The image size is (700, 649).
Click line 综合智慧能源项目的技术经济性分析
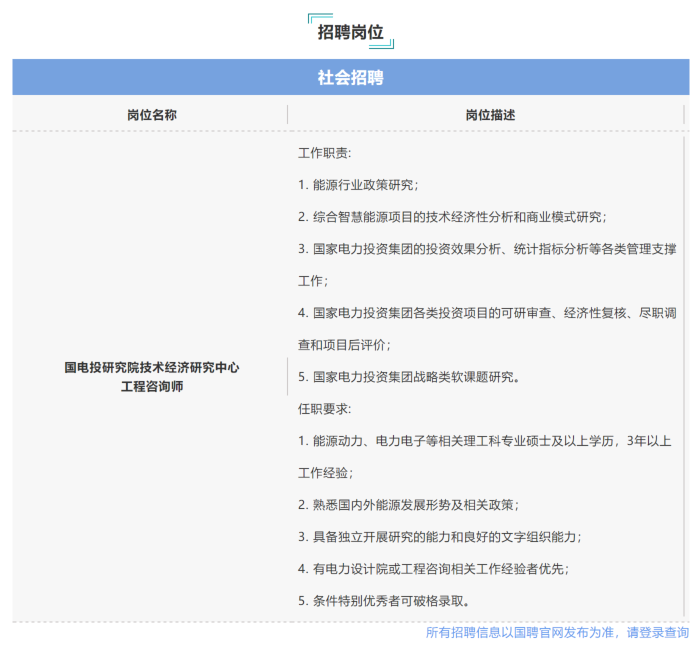click(x=452, y=217)
